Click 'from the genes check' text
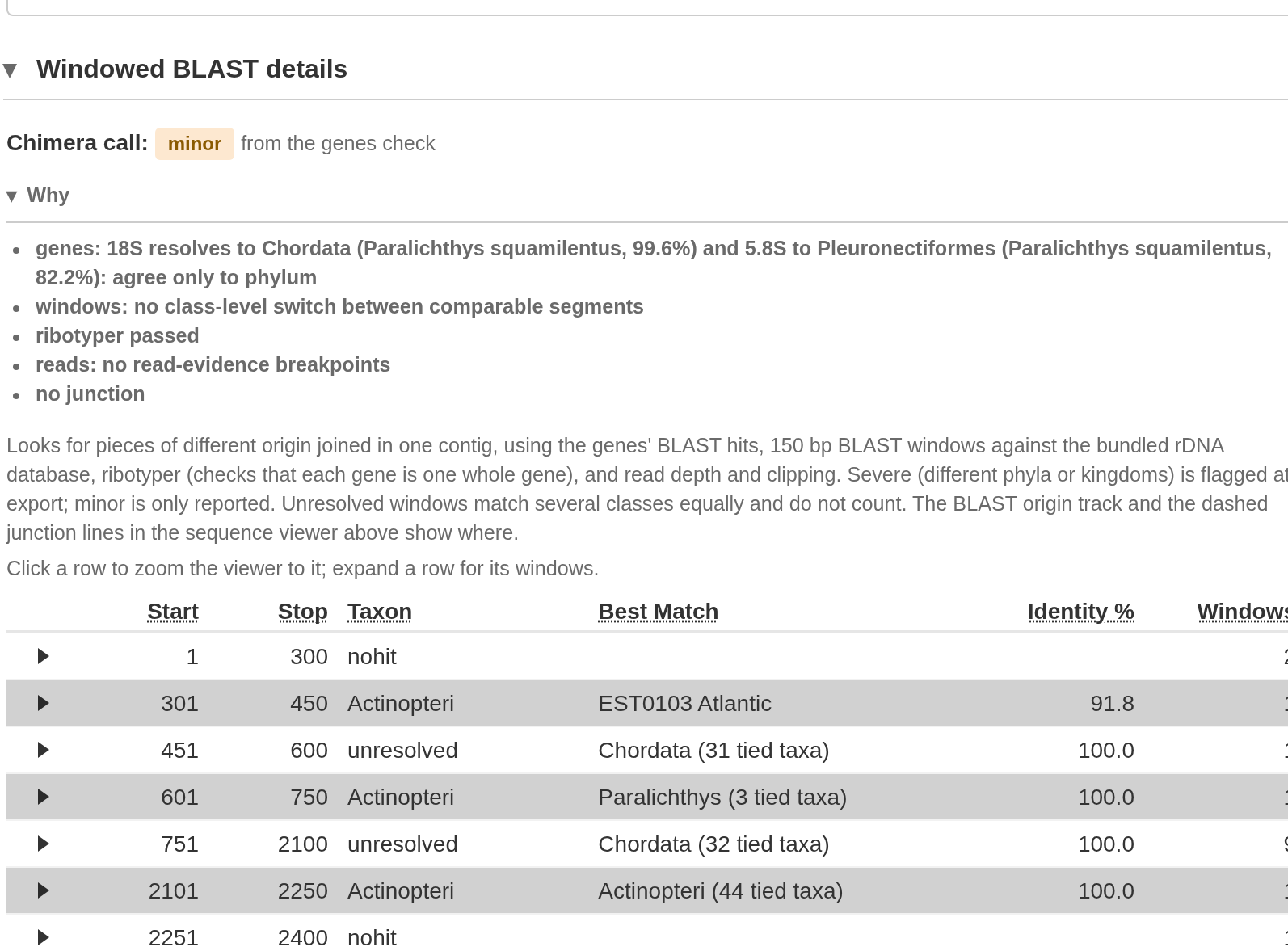The height and width of the screenshot is (947, 1288). 338,143
